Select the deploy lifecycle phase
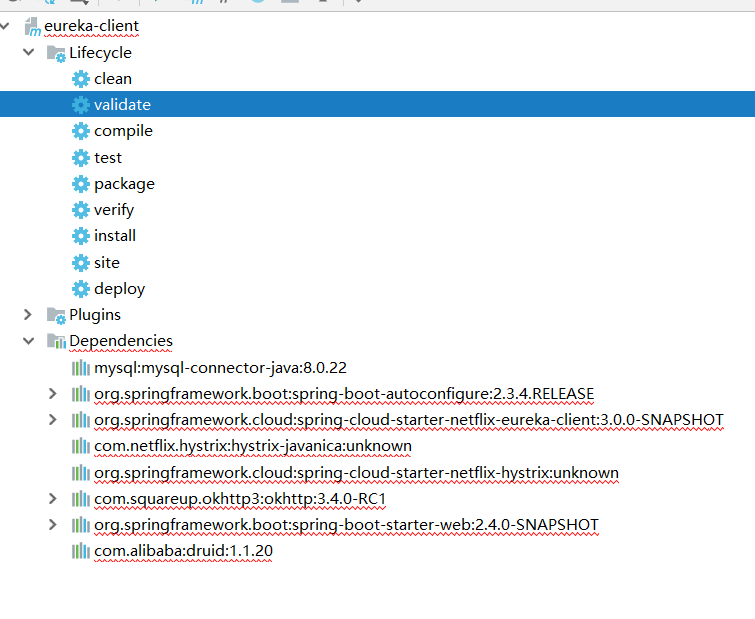 tap(119, 289)
